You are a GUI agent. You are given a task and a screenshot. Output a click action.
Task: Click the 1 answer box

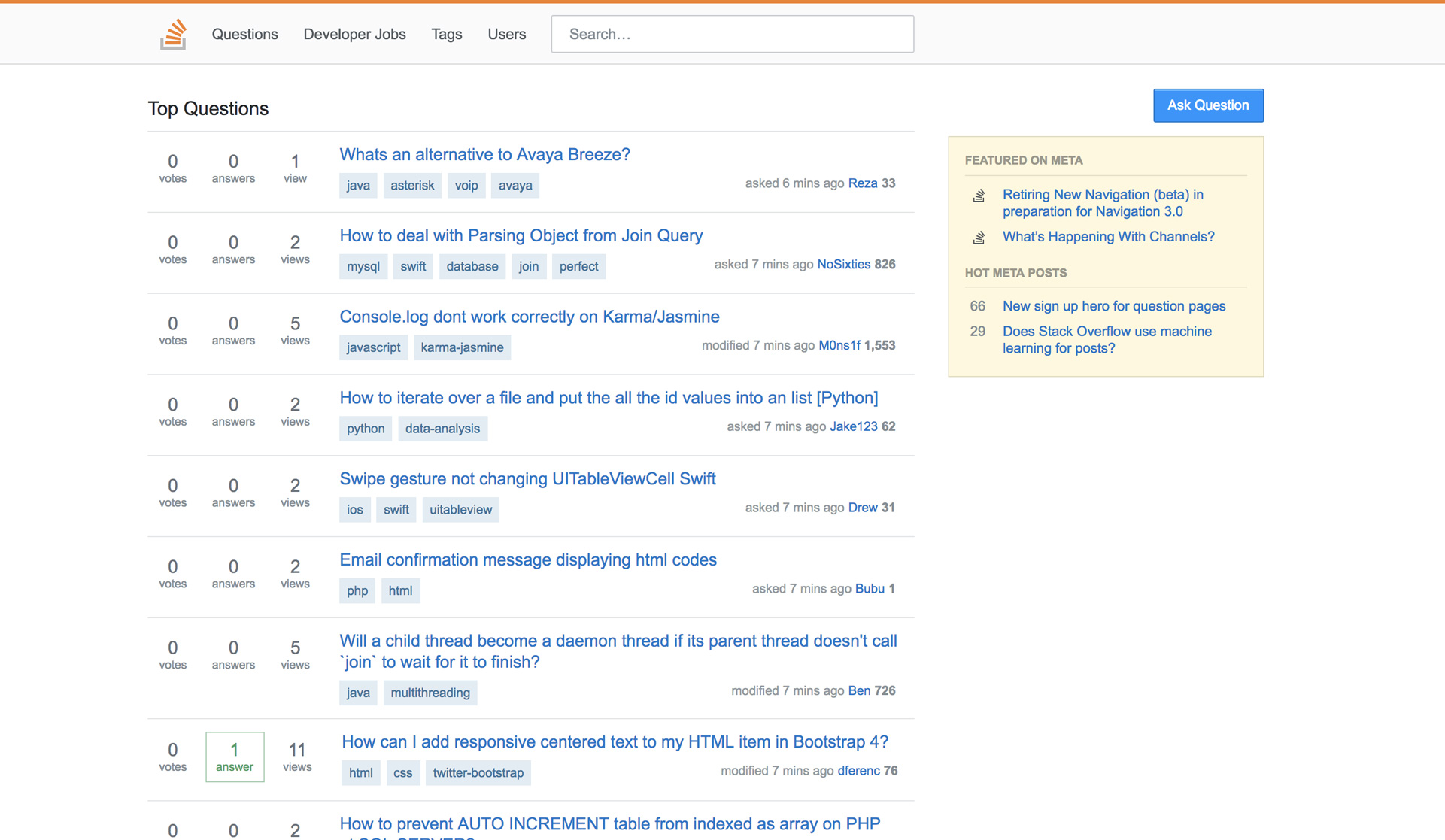(235, 757)
